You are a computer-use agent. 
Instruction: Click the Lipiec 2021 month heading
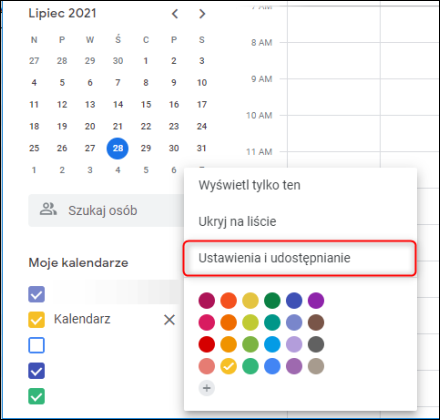[62, 13]
